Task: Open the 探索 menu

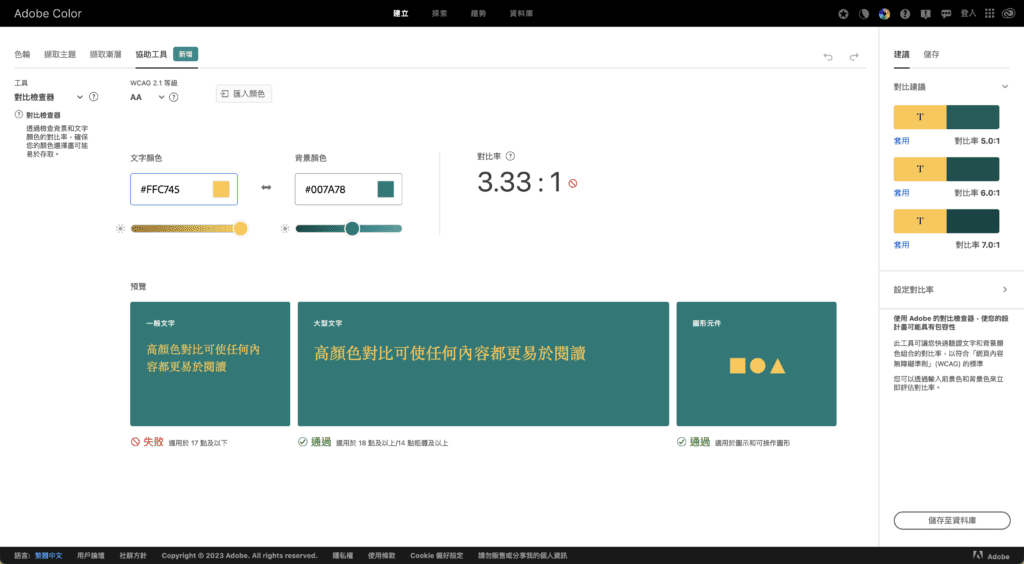Action: (x=440, y=14)
